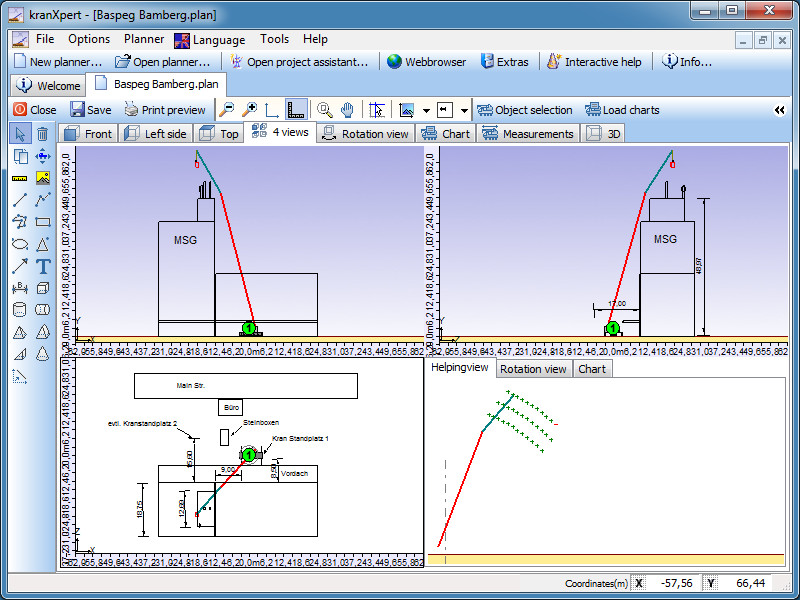Open the arrow-box dropdown in toolbar
Image resolution: width=800 pixels, height=600 pixels.
[x=464, y=110]
